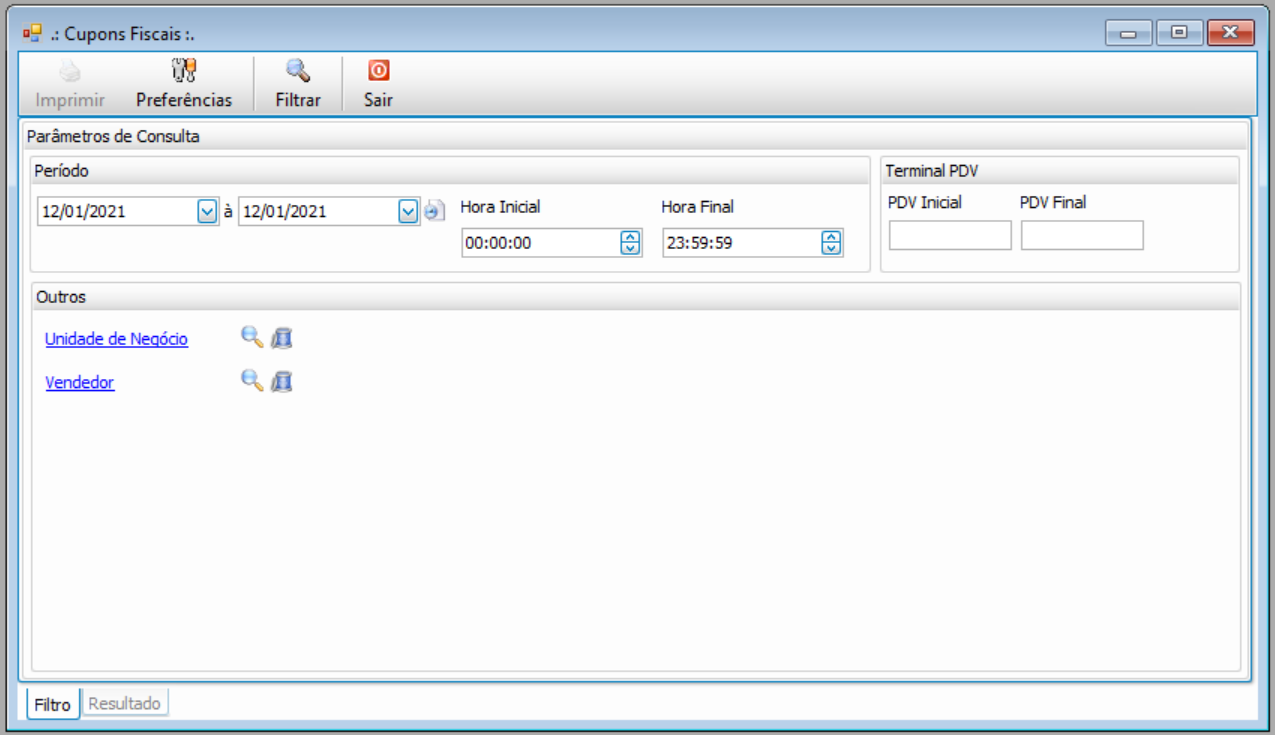Click Sair to exit the window
Image resolution: width=1275 pixels, height=735 pixels.
[378, 84]
